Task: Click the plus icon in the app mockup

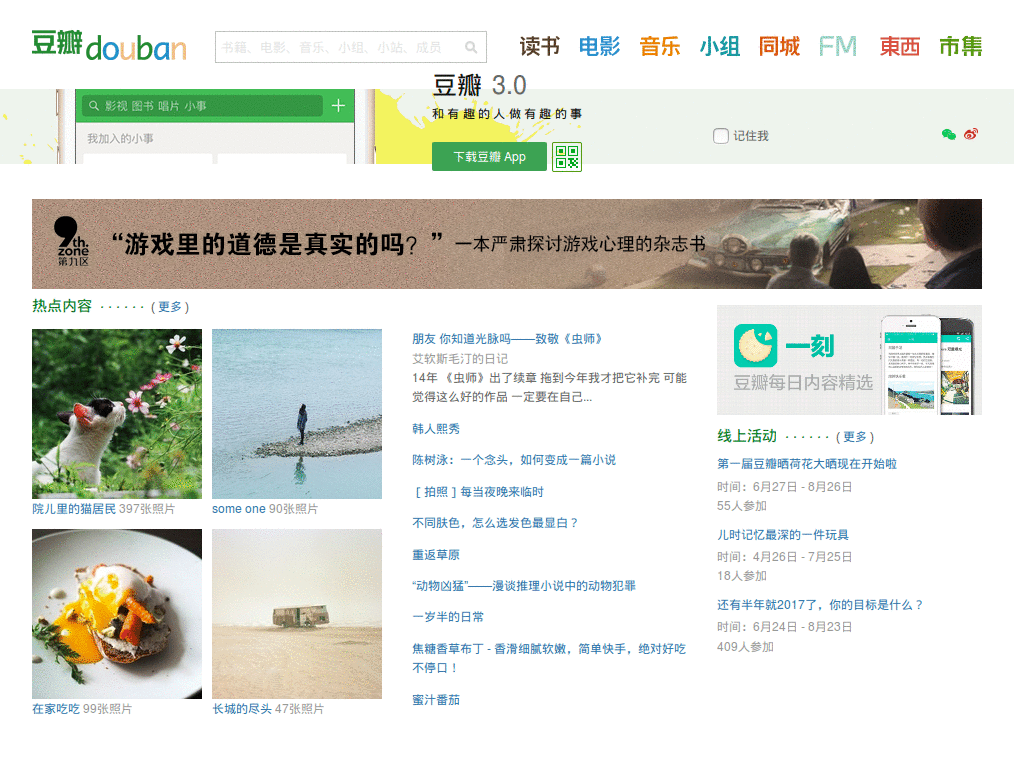Action: click(x=338, y=105)
